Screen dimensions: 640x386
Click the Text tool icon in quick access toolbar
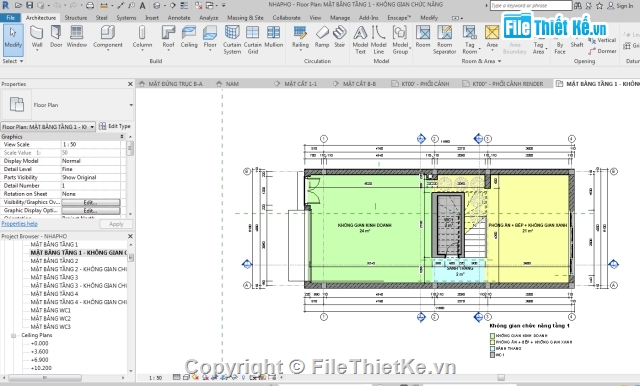[x=142, y=5]
